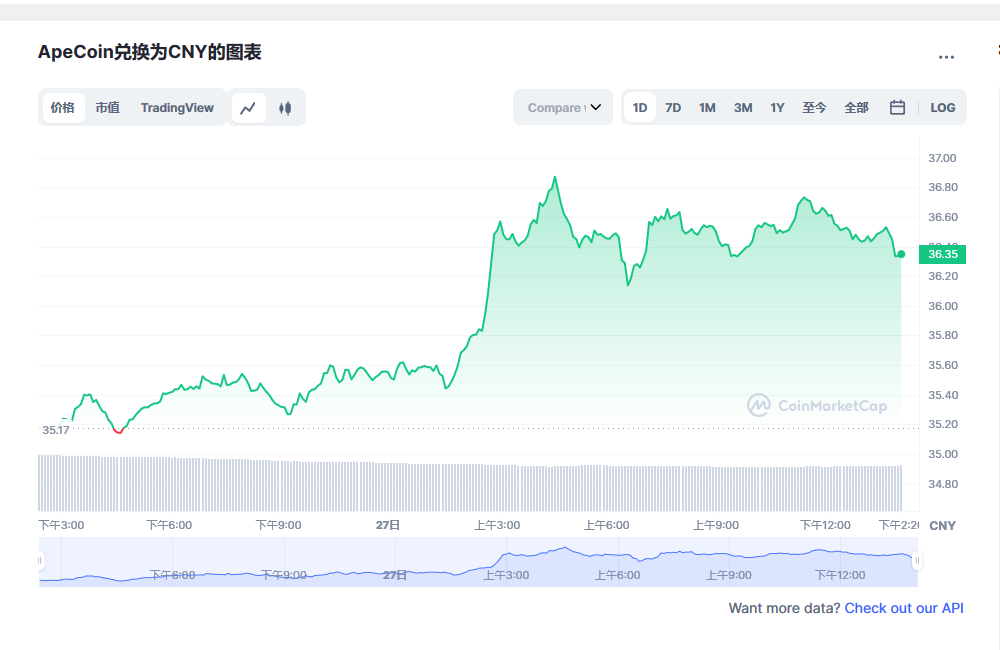Click the 36.80 y-axis label
This screenshot has height=650, width=1000.
click(x=943, y=187)
